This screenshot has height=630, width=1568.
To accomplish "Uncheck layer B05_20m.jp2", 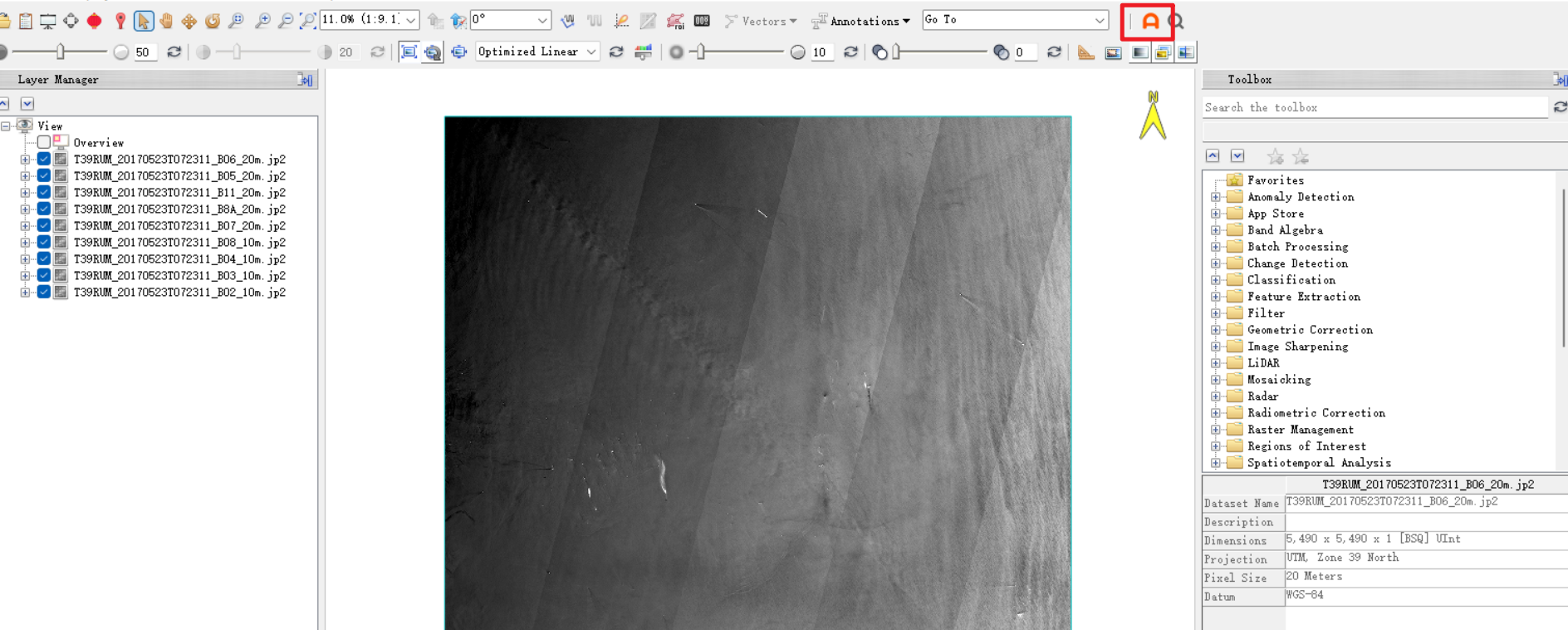I will (x=44, y=175).
